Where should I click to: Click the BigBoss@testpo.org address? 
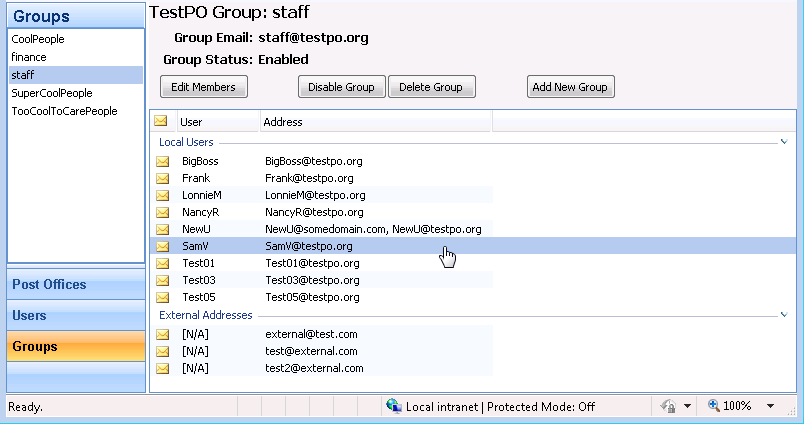pos(314,161)
